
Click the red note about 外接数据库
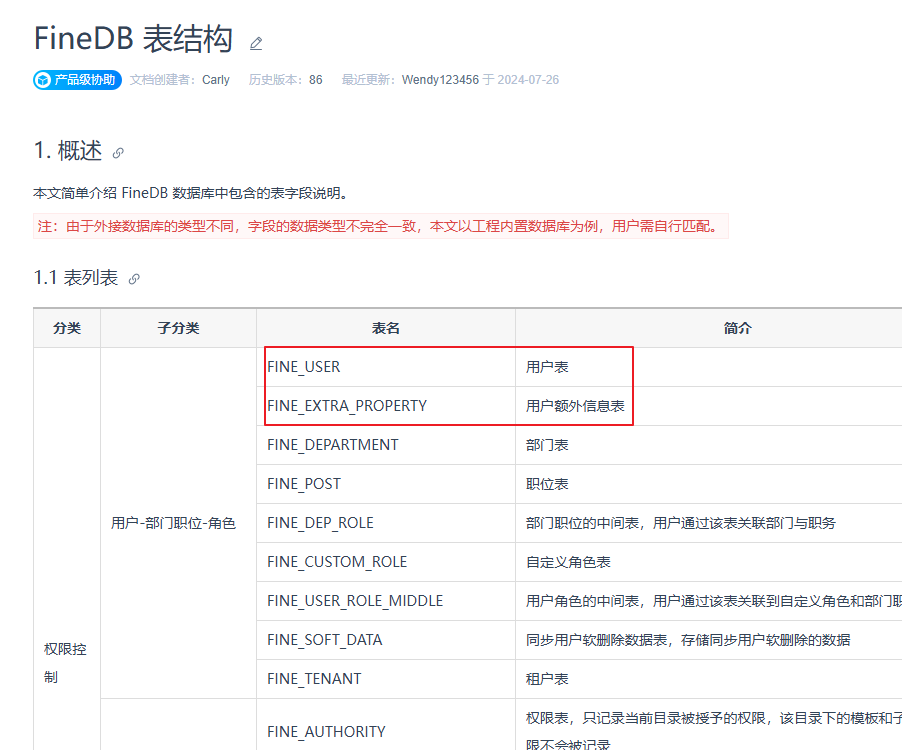click(381, 226)
